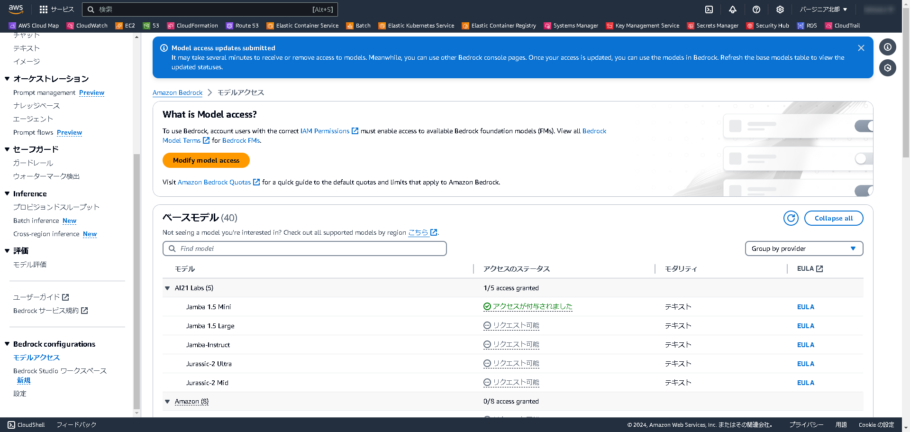Focus the Find model search field
The image size is (910, 432).
coord(305,249)
